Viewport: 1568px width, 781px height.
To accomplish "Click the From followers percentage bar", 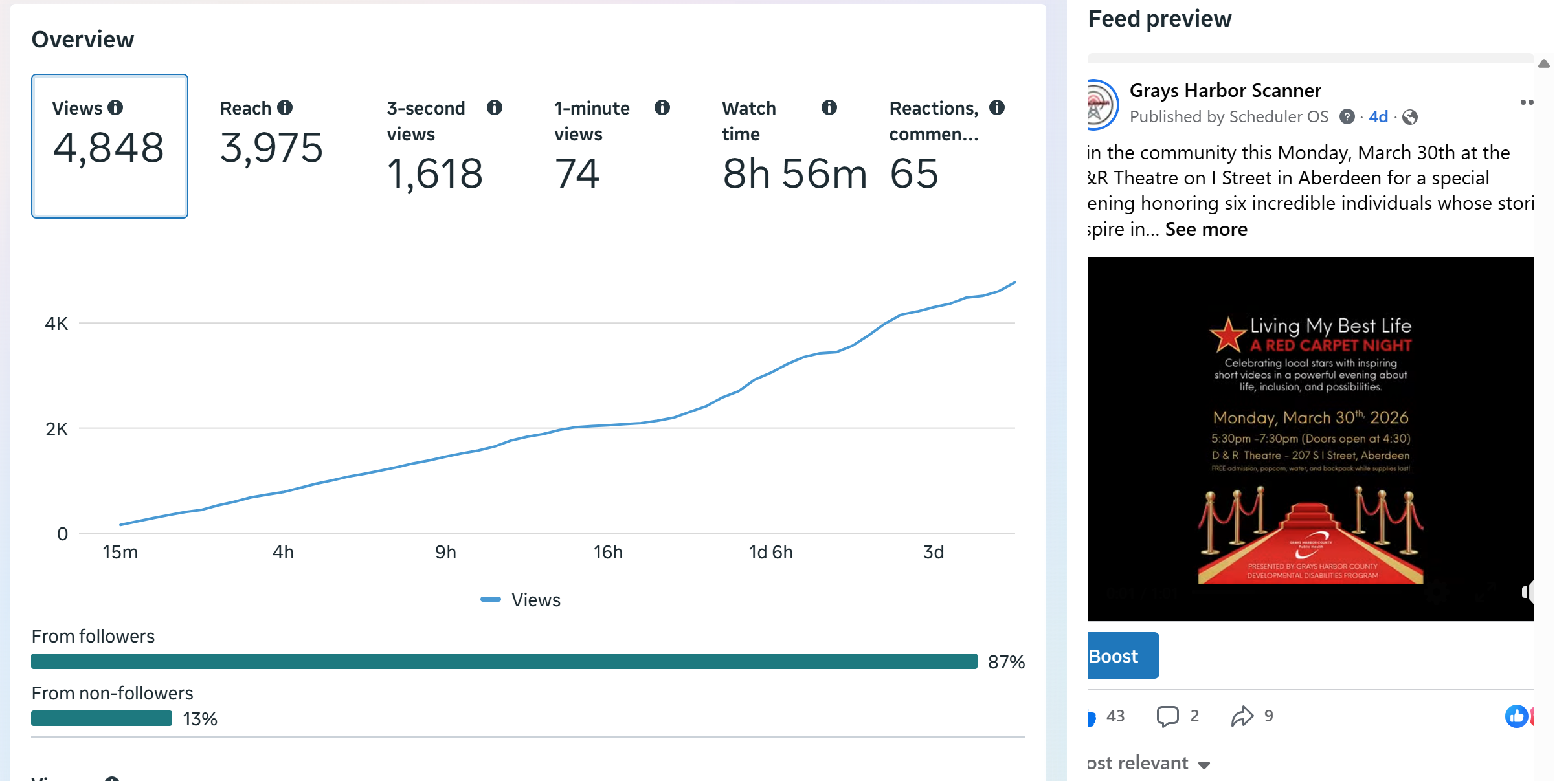I will (504, 661).
